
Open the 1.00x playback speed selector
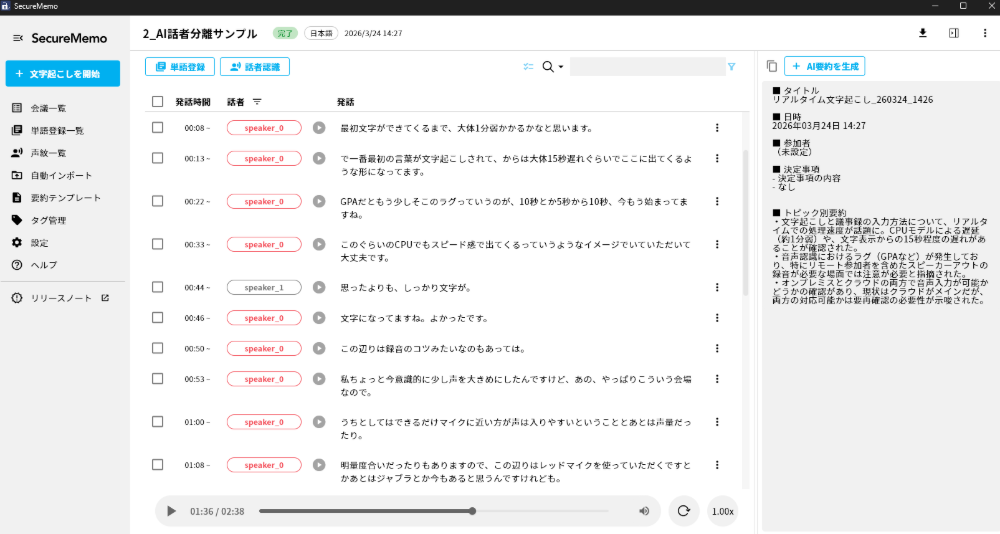(x=723, y=511)
